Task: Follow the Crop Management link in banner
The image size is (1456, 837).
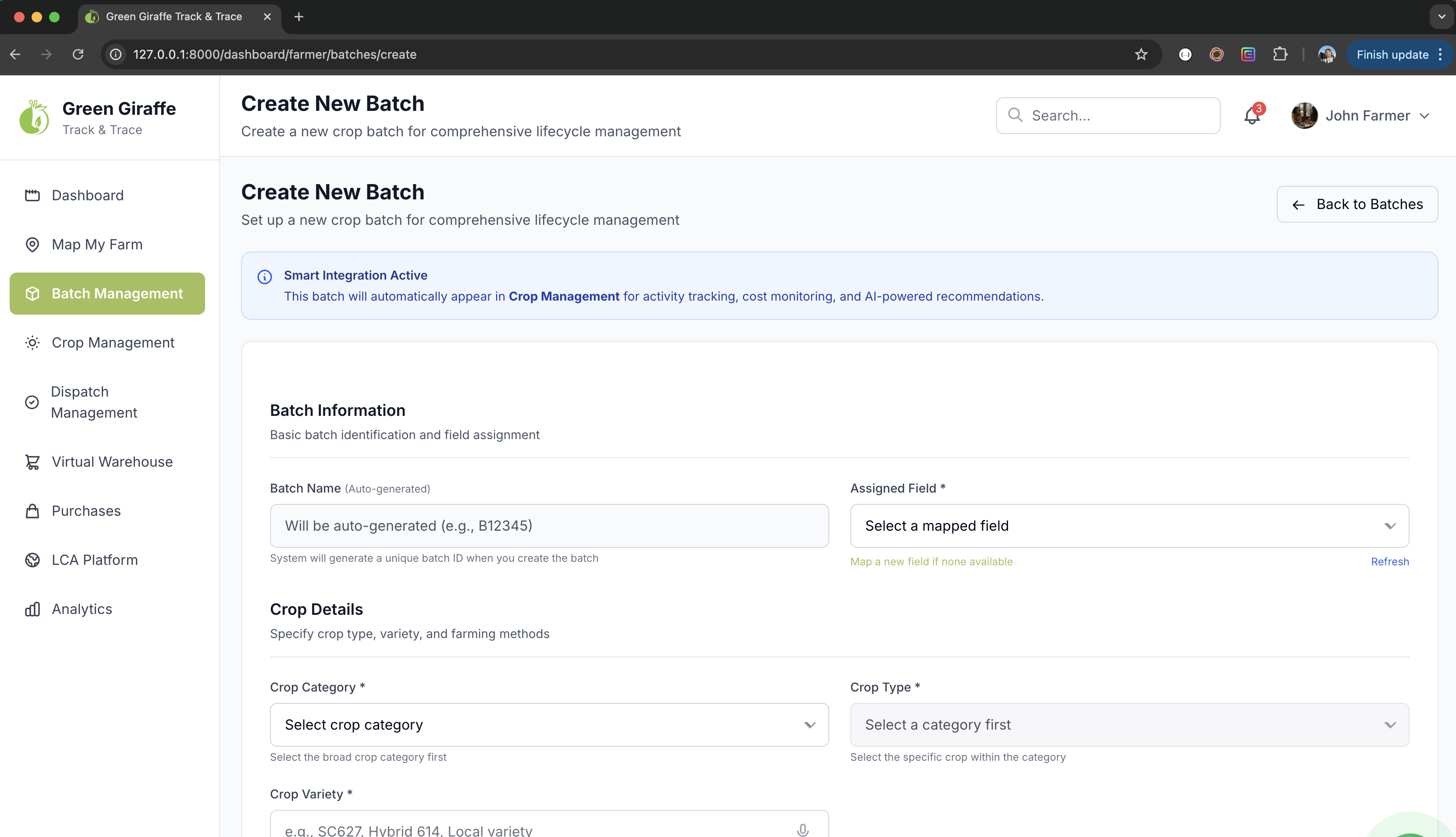Action: pyautogui.click(x=564, y=296)
